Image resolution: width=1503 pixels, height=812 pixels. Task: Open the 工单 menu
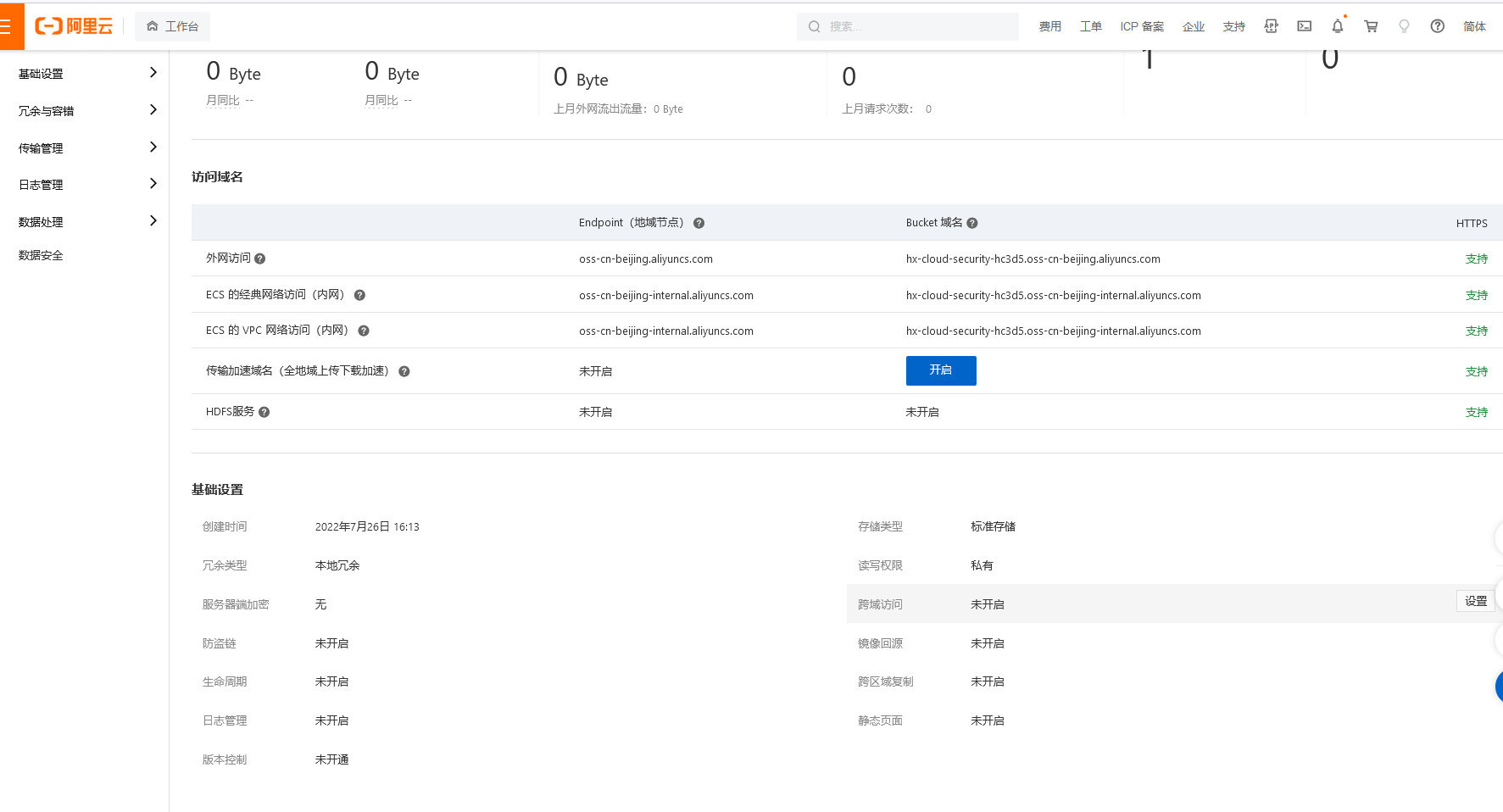coord(1091,26)
